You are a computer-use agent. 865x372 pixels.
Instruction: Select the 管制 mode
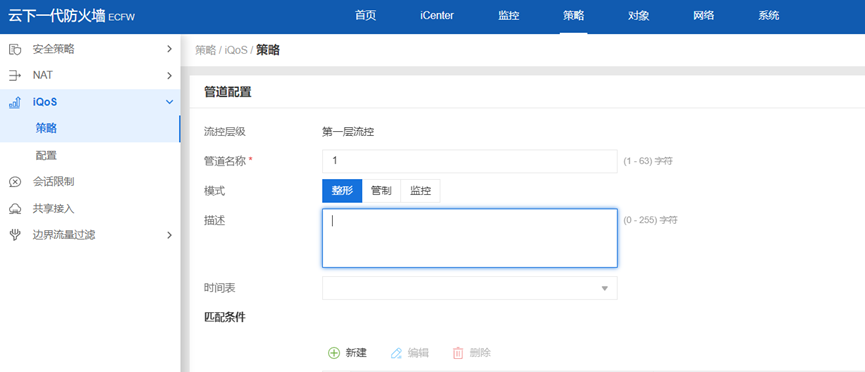click(381, 191)
